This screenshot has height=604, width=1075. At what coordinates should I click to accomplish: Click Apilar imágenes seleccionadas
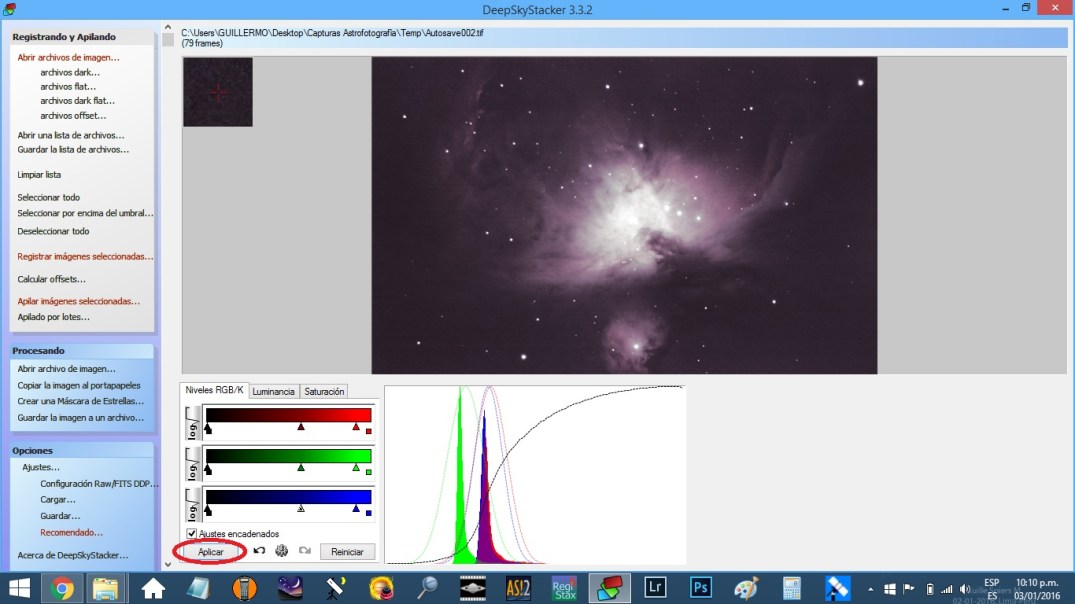click(x=79, y=301)
